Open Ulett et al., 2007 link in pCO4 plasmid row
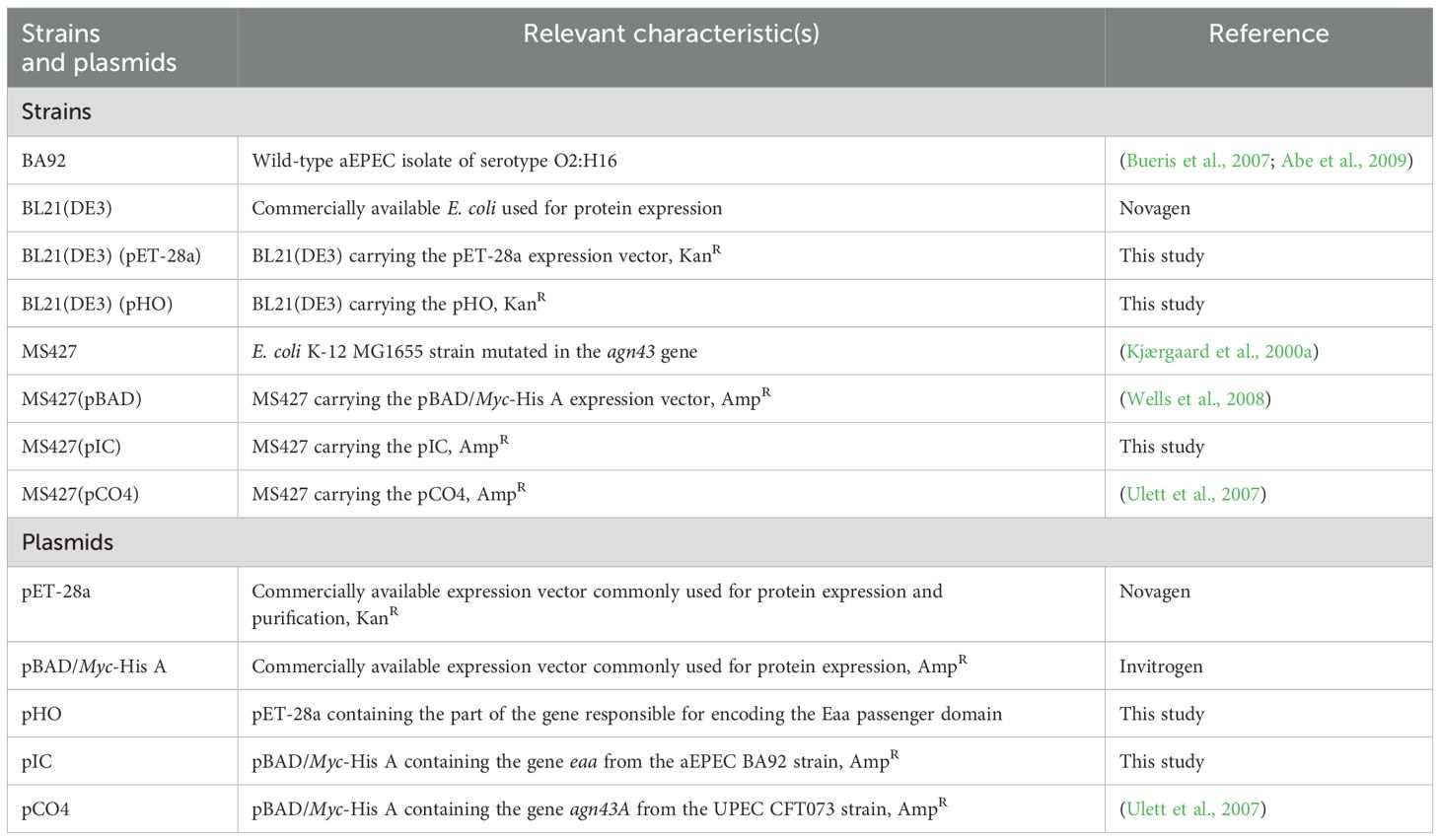The width and height of the screenshot is (1440, 840). click(x=1192, y=809)
